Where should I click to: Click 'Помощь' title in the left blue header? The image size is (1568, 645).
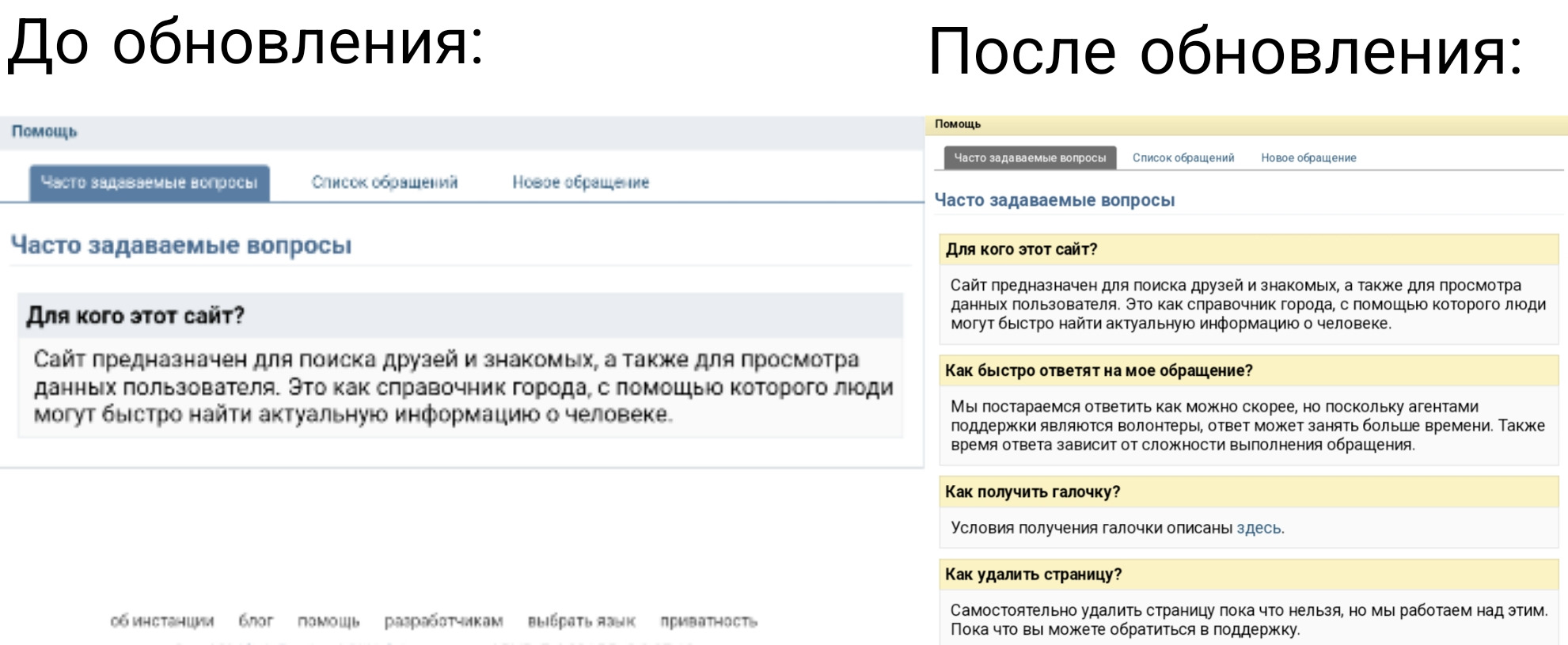(x=44, y=131)
